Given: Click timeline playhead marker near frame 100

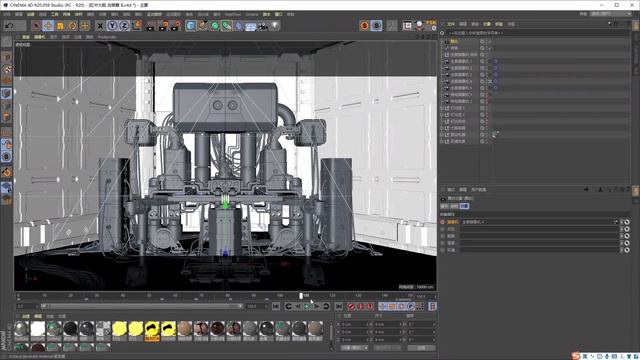Looking at the screenshot, I should click(x=301, y=296).
